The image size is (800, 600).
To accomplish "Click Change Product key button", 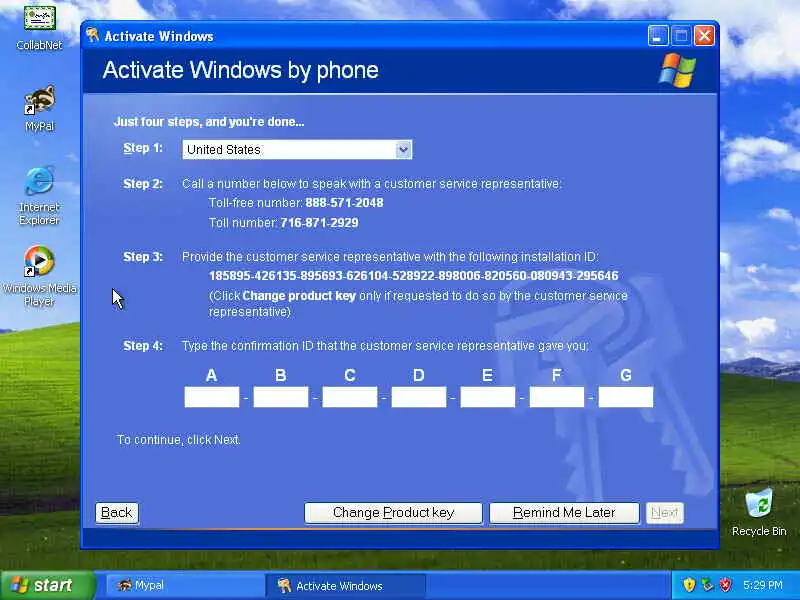I will 393,512.
